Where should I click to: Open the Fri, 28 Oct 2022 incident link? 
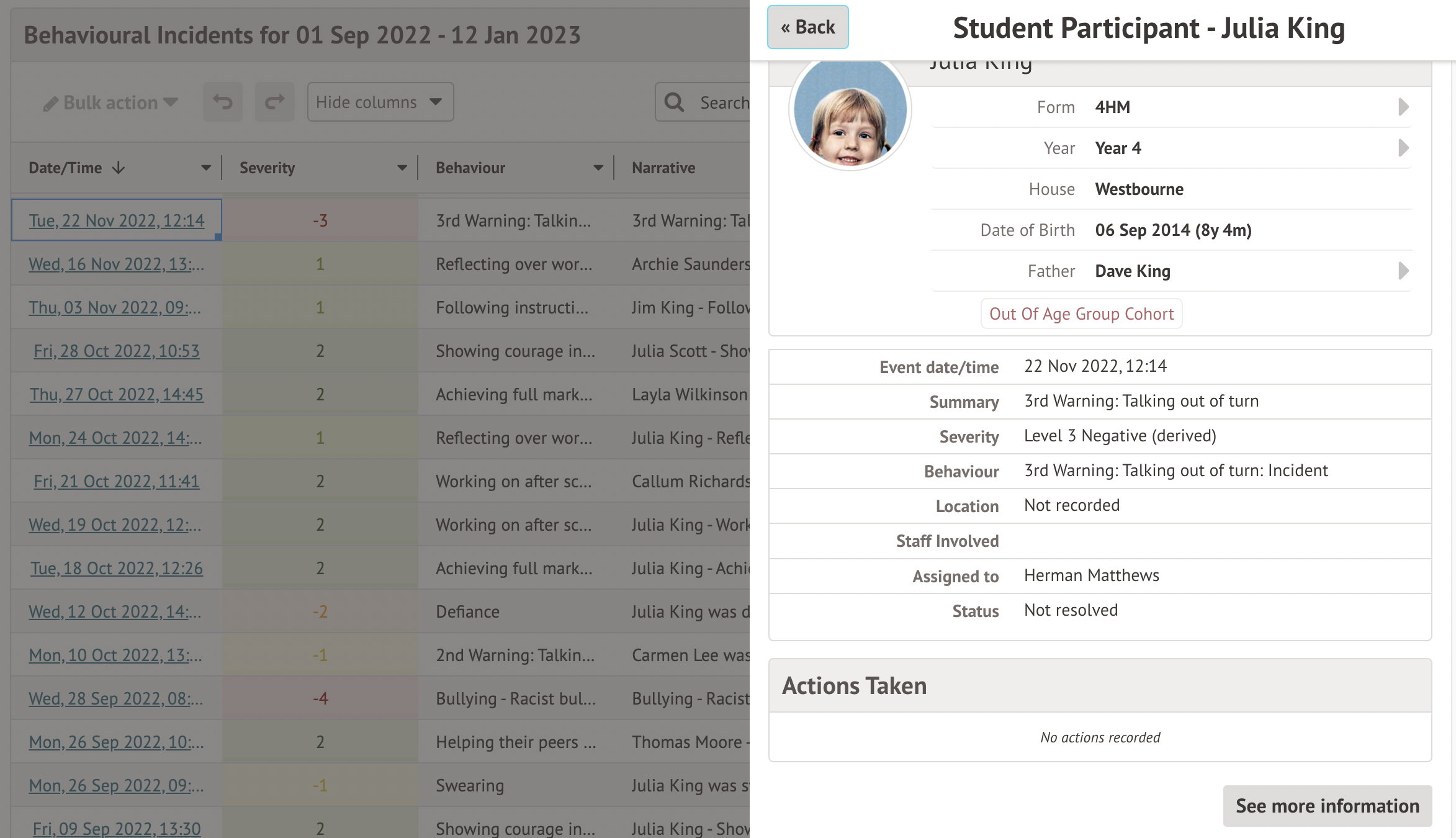(x=117, y=351)
